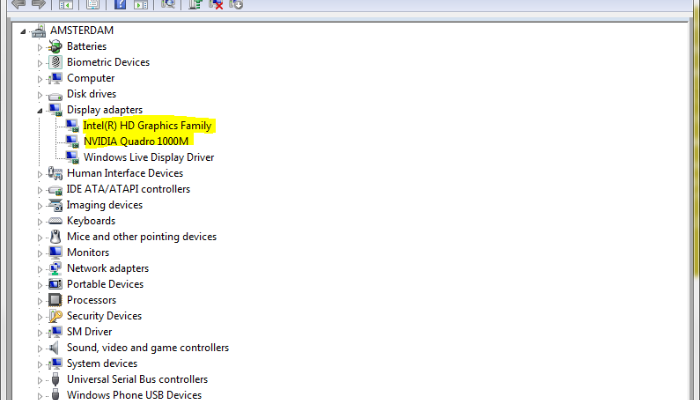
Task: Expand the Disk drives category
Action: [x=40, y=94]
